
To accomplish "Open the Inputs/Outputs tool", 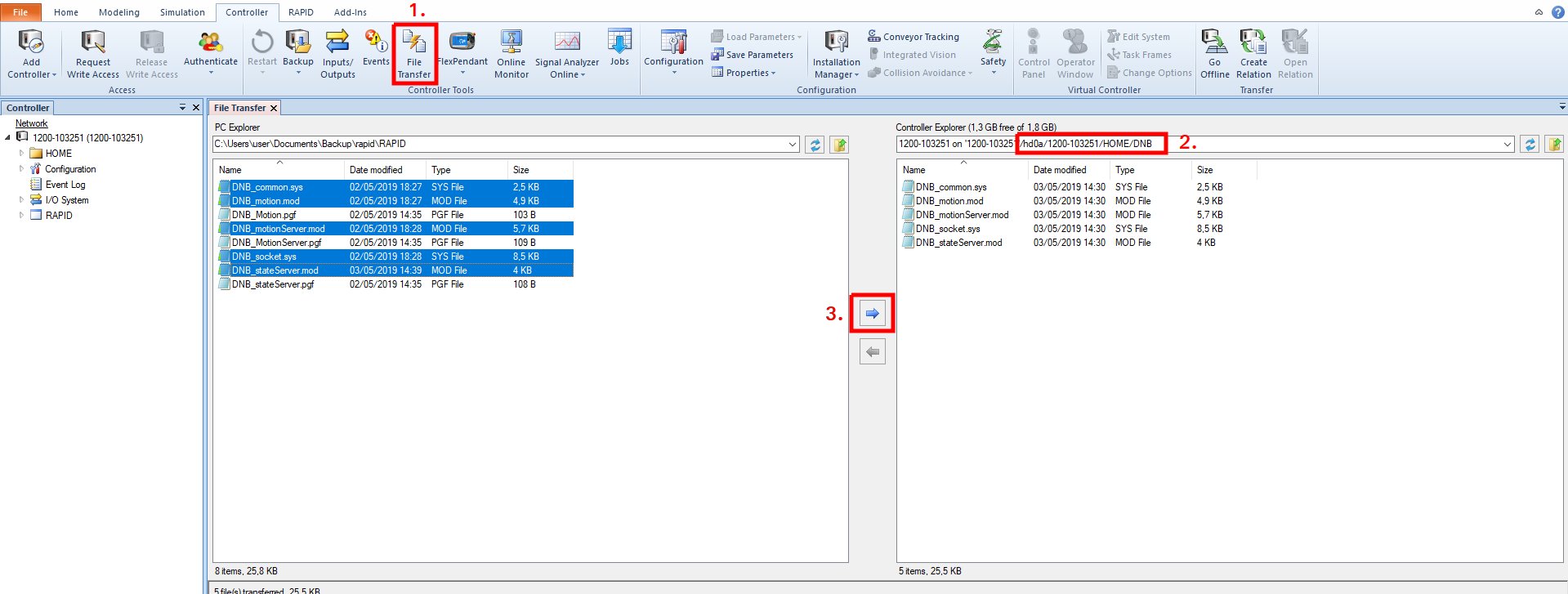I will 337,54.
